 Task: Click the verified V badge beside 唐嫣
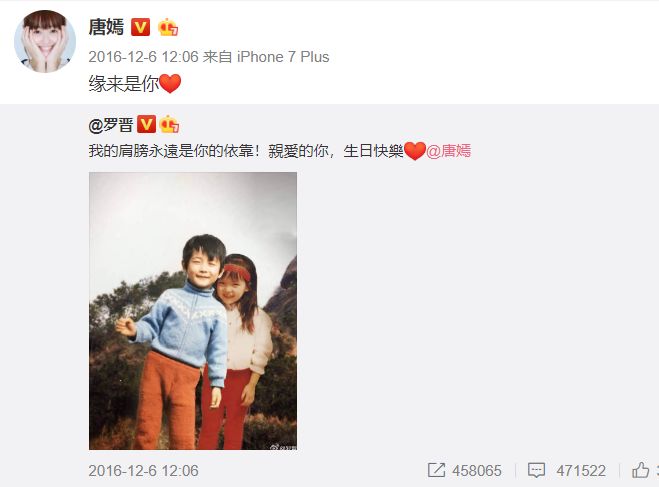(x=140, y=28)
